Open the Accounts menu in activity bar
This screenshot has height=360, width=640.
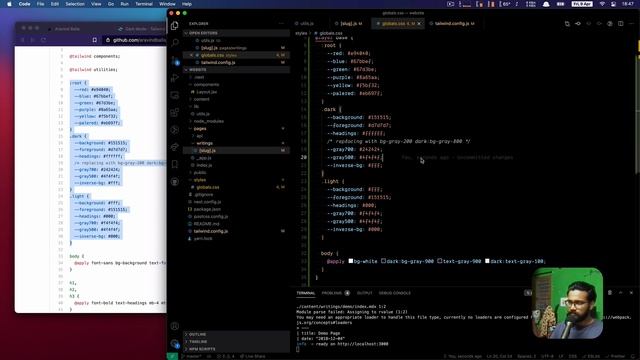click(175, 326)
